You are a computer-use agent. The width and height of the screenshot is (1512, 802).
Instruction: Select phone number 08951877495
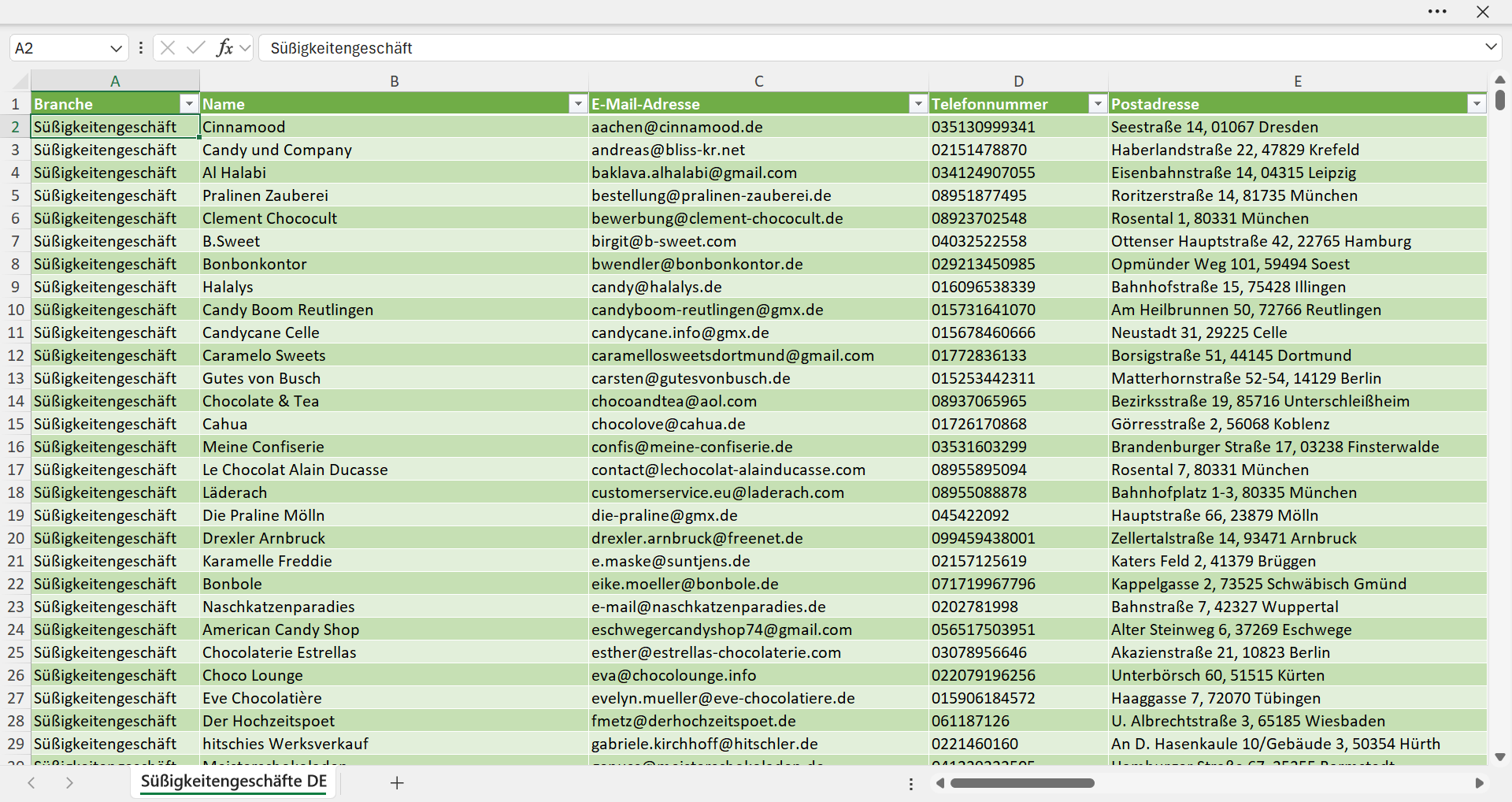coord(1018,195)
